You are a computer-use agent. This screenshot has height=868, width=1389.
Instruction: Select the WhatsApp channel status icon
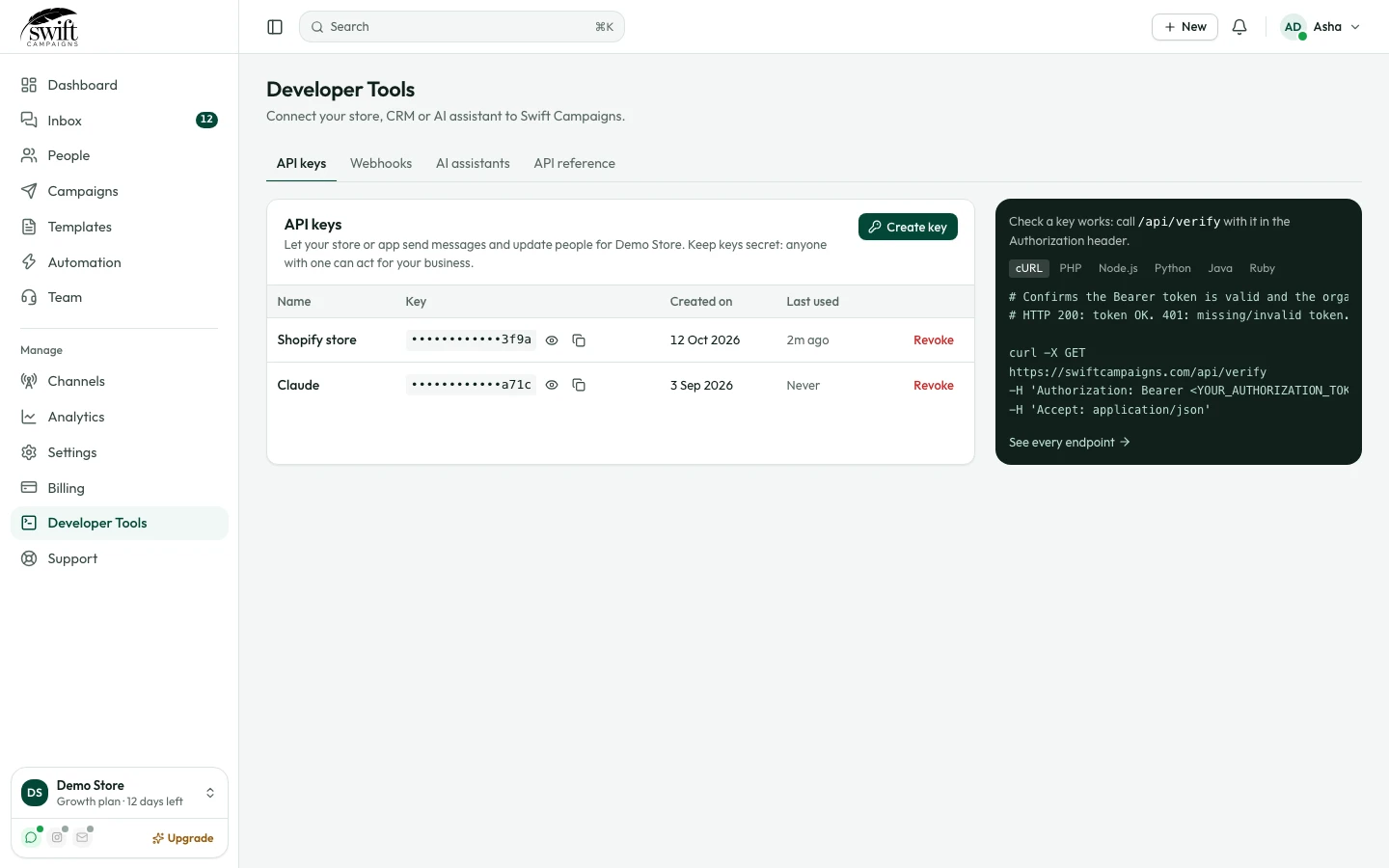31,837
